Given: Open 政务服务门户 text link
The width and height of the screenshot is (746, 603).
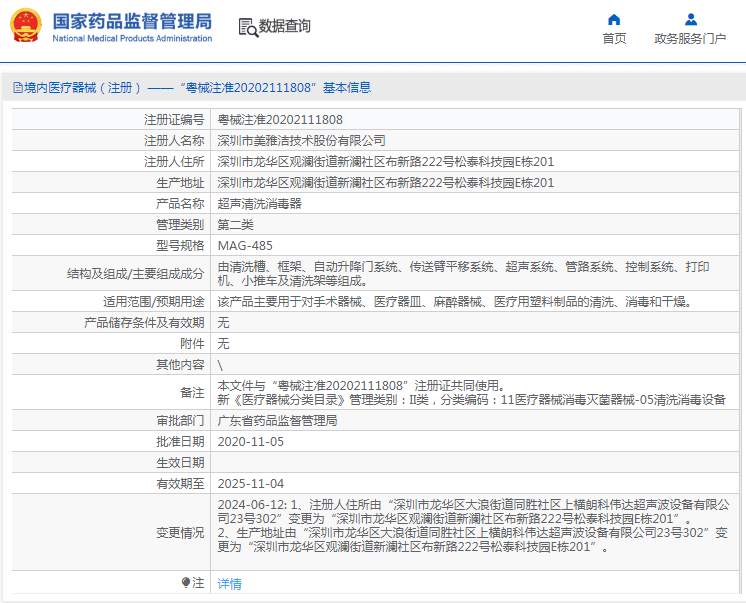Looking at the screenshot, I should (690, 39).
